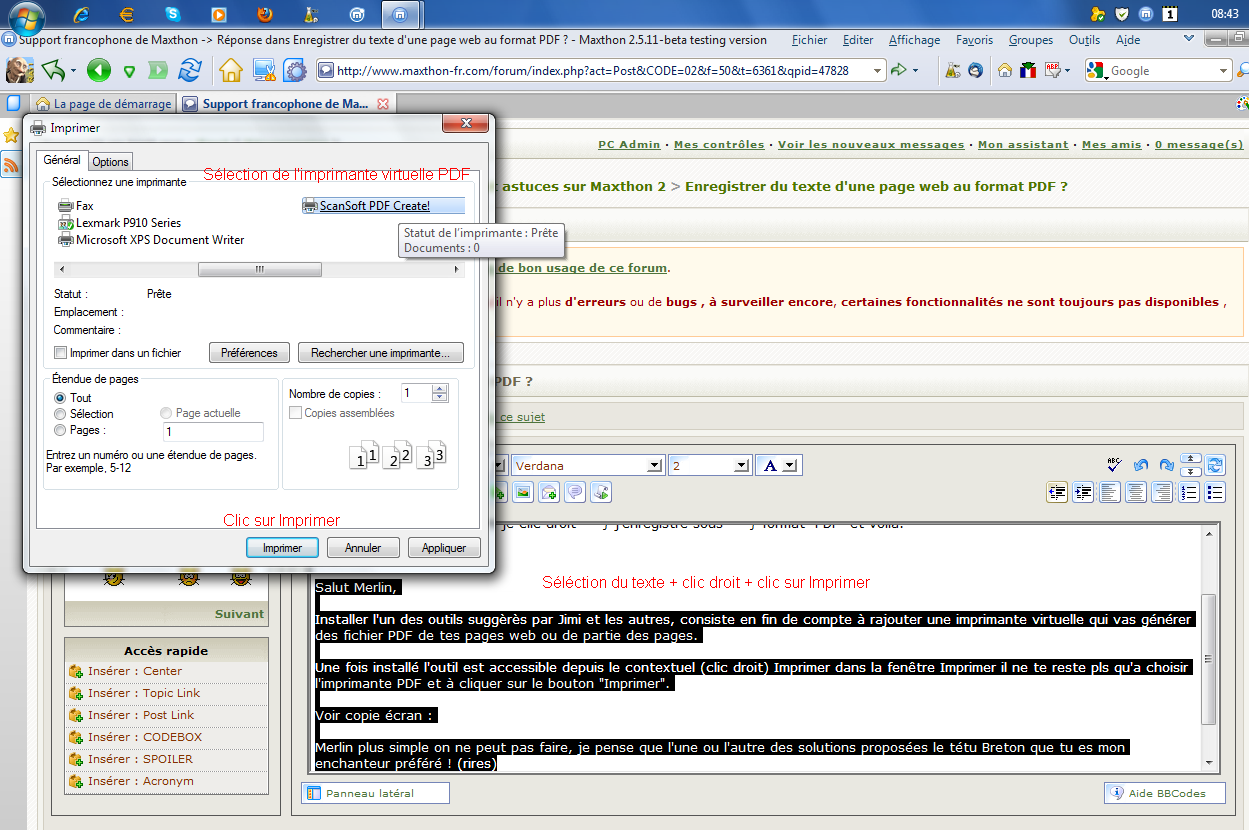Insert numbered list in editor

pos(1189,492)
